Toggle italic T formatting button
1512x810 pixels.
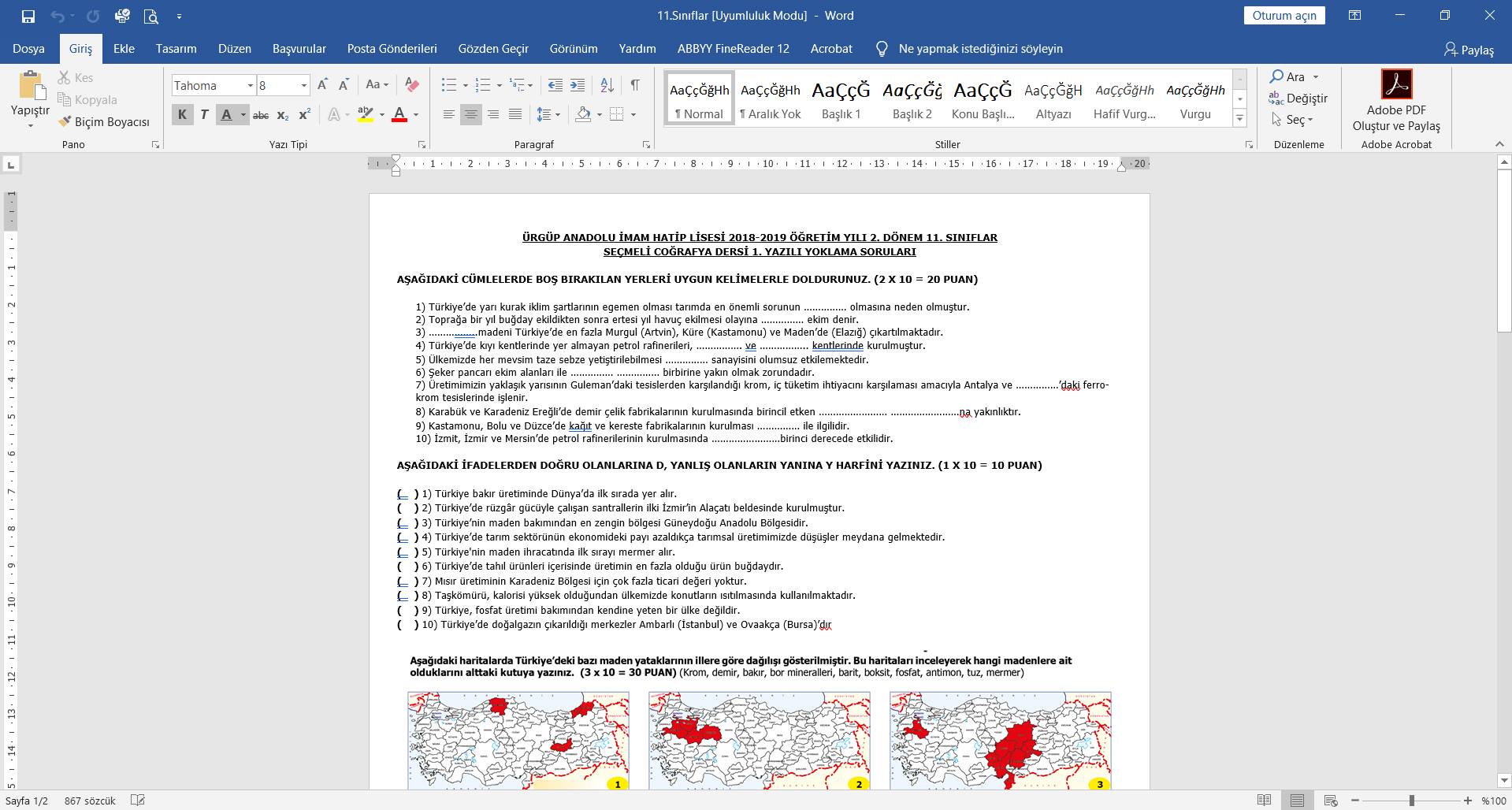[204, 115]
